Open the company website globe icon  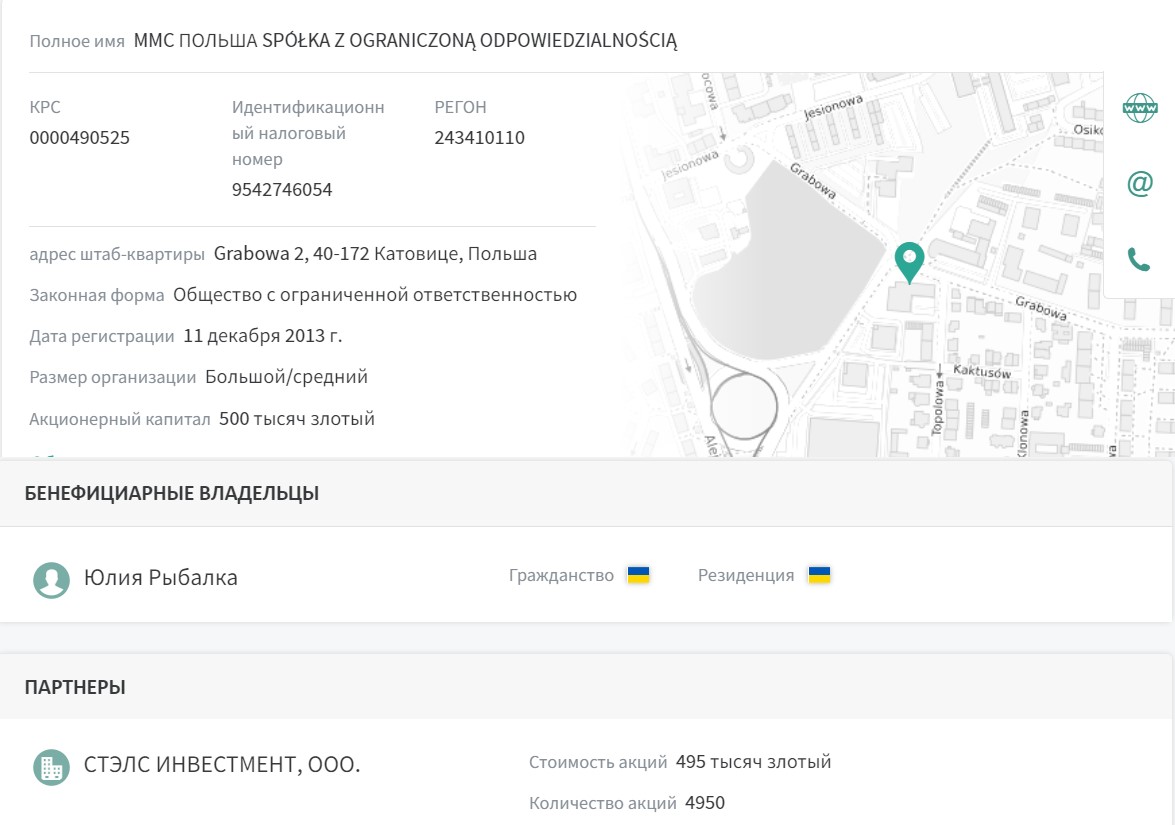click(1139, 108)
